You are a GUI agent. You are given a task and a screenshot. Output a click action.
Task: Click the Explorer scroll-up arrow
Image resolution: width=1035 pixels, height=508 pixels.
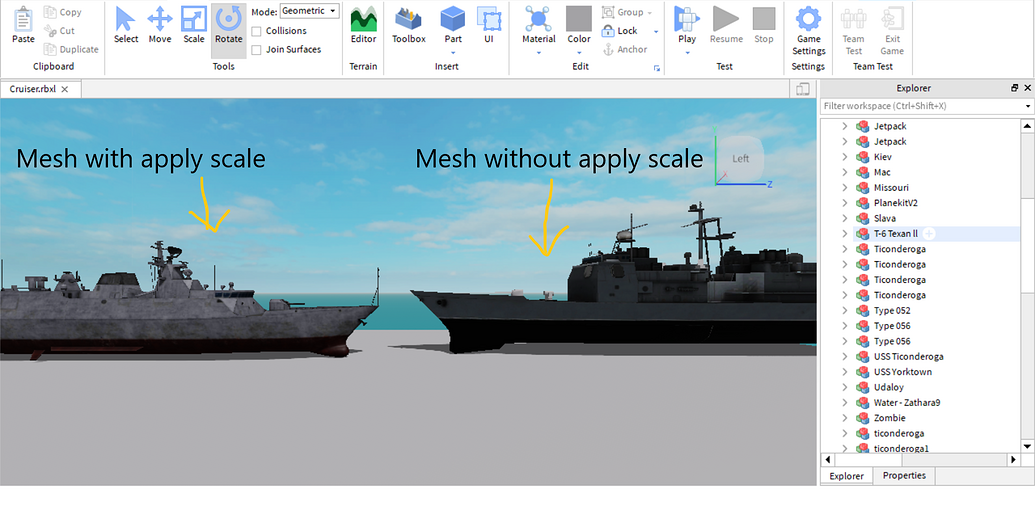[1027, 126]
